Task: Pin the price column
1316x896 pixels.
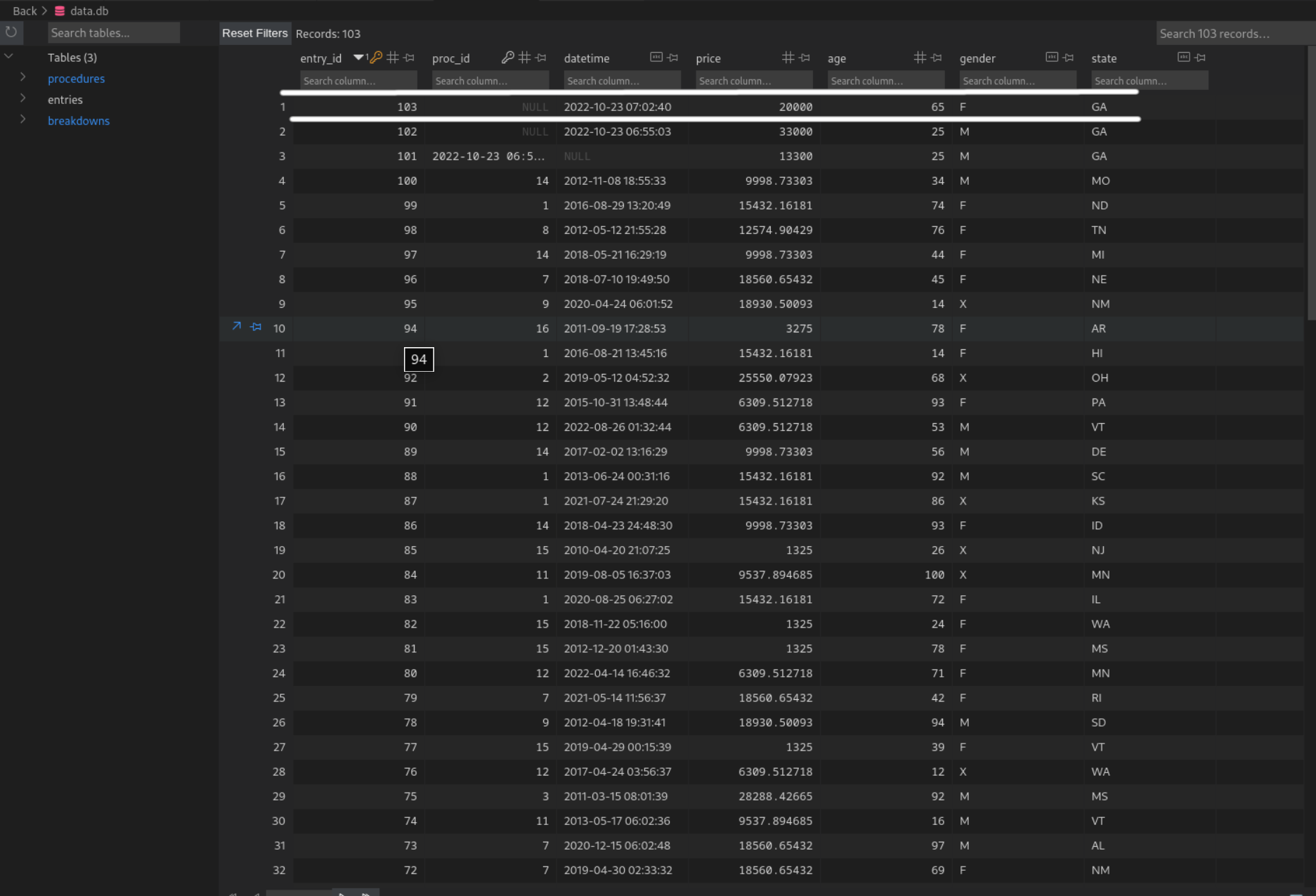Action: coord(804,58)
